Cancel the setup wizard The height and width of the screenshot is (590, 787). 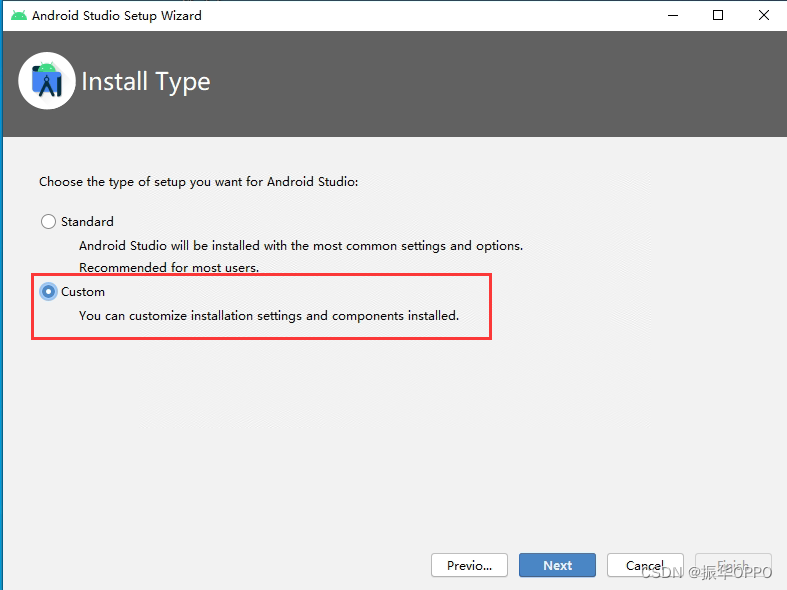point(645,565)
